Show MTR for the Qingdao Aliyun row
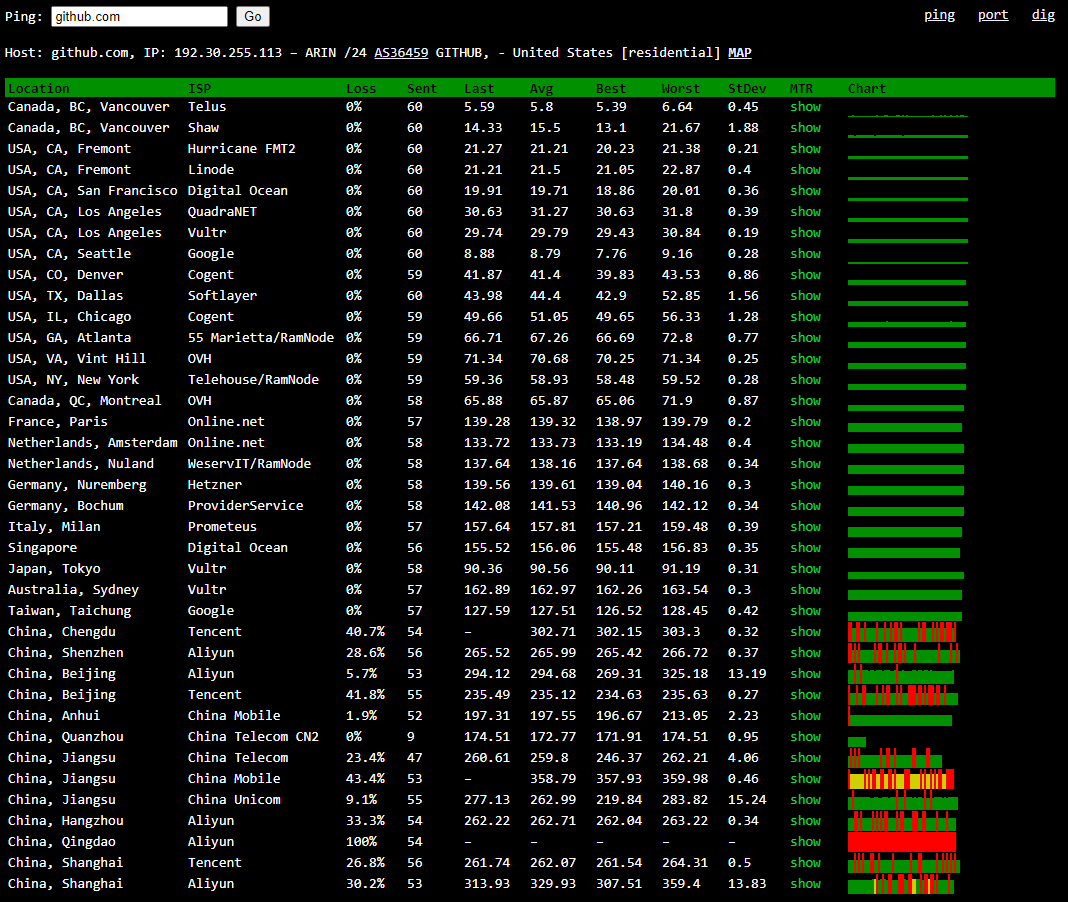1068x902 pixels. coord(805,841)
